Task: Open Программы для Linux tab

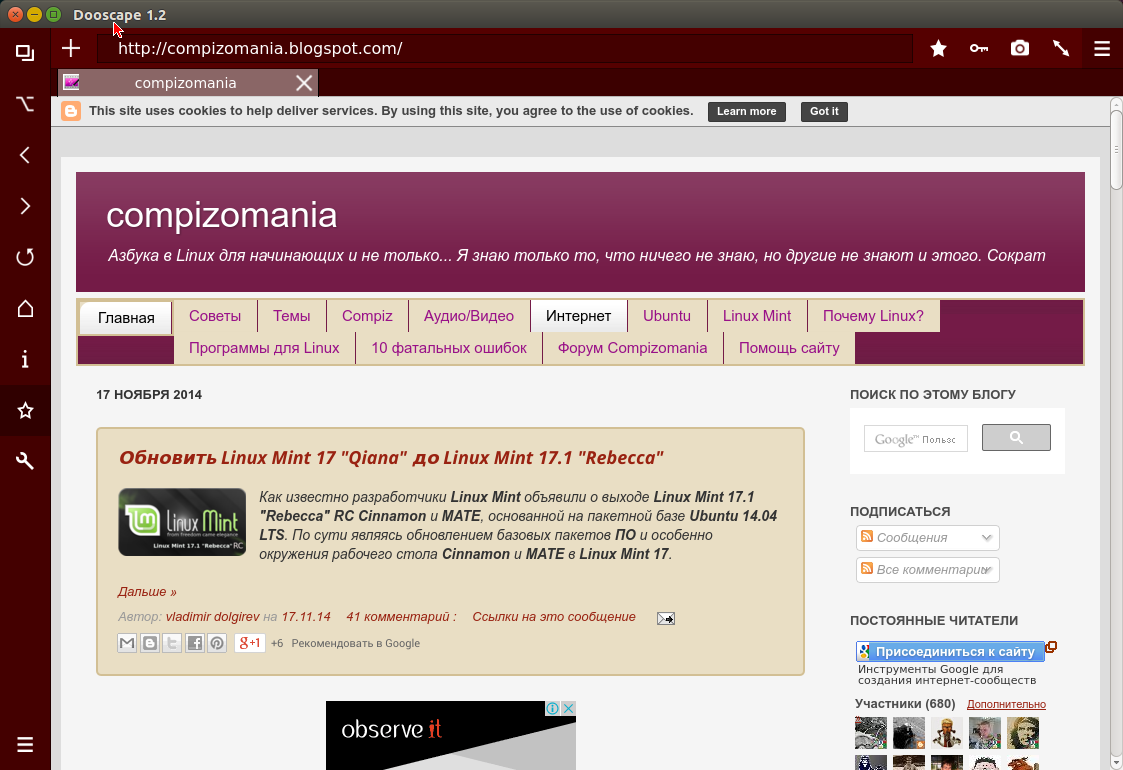Action: (264, 348)
